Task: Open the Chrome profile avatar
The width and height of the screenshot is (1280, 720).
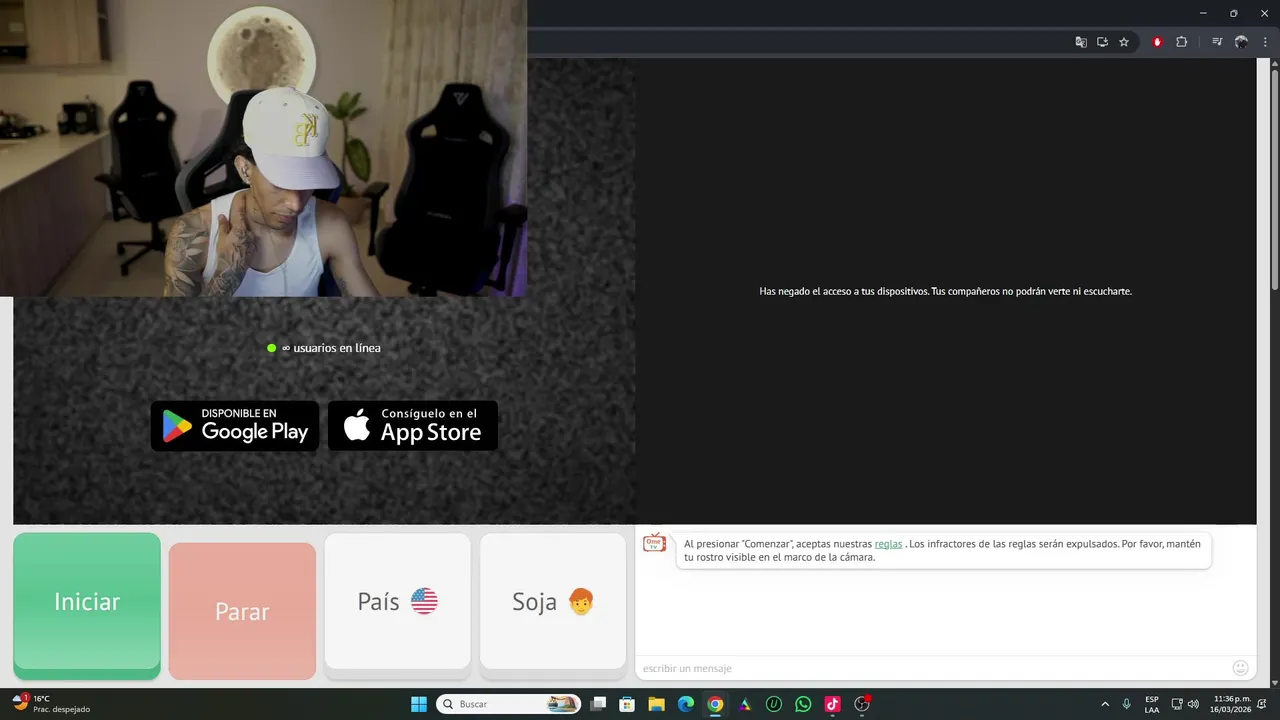Action: pos(1242,42)
